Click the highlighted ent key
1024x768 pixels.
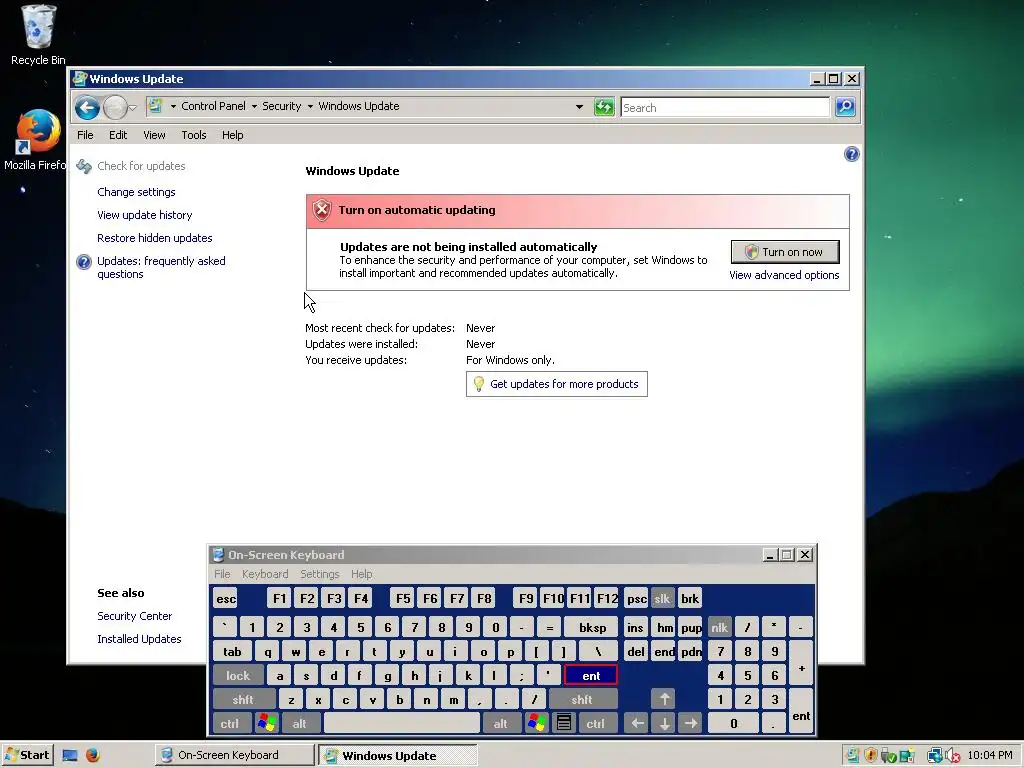click(590, 676)
